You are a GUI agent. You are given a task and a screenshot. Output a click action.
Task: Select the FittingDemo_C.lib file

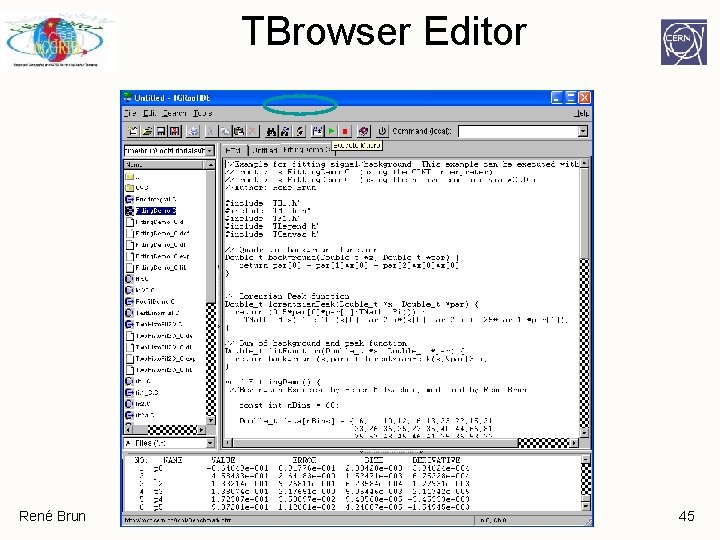(157, 267)
